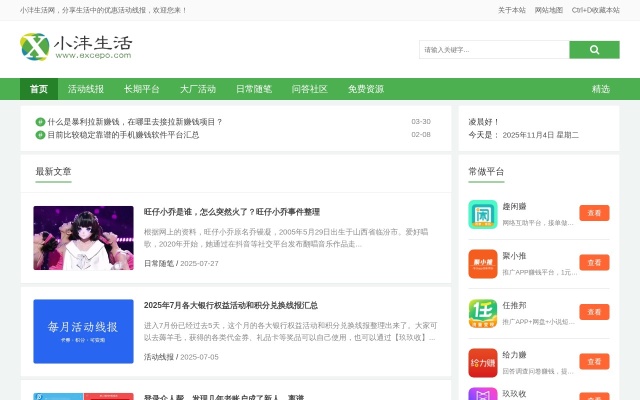The height and width of the screenshot is (400, 640).
Task: Click the 给力赚 red app icon
Action: tap(483, 362)
